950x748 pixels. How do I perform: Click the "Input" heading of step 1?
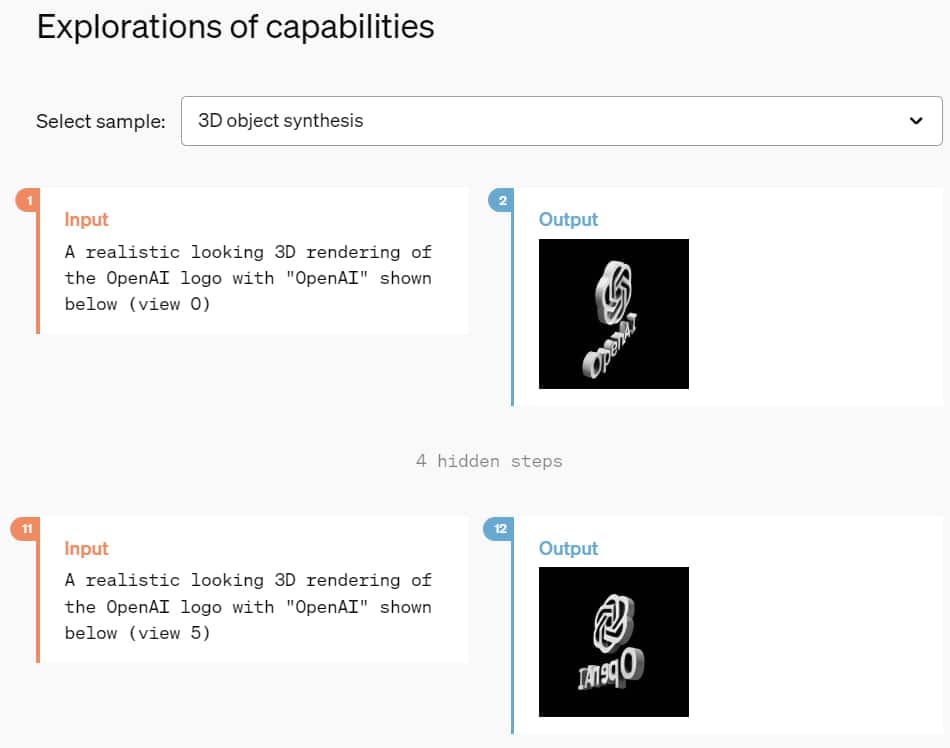pos(86,219)
